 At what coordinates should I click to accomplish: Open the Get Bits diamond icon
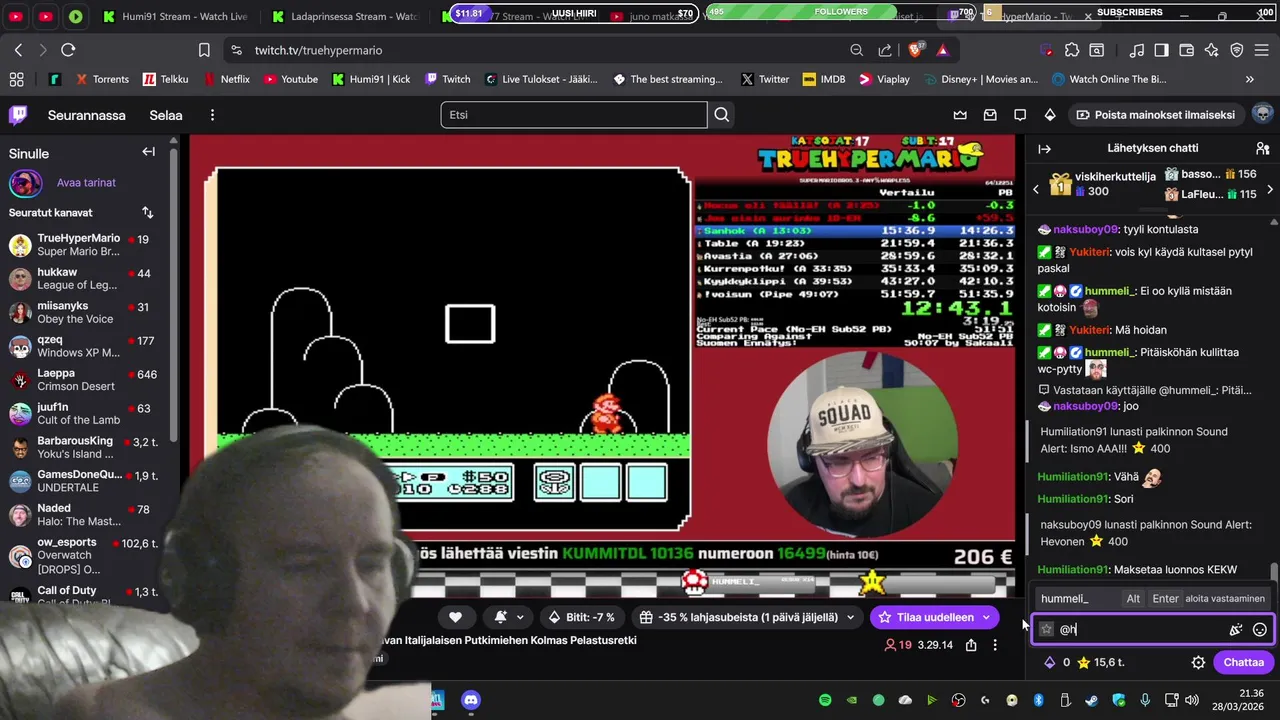(1050, 115)
